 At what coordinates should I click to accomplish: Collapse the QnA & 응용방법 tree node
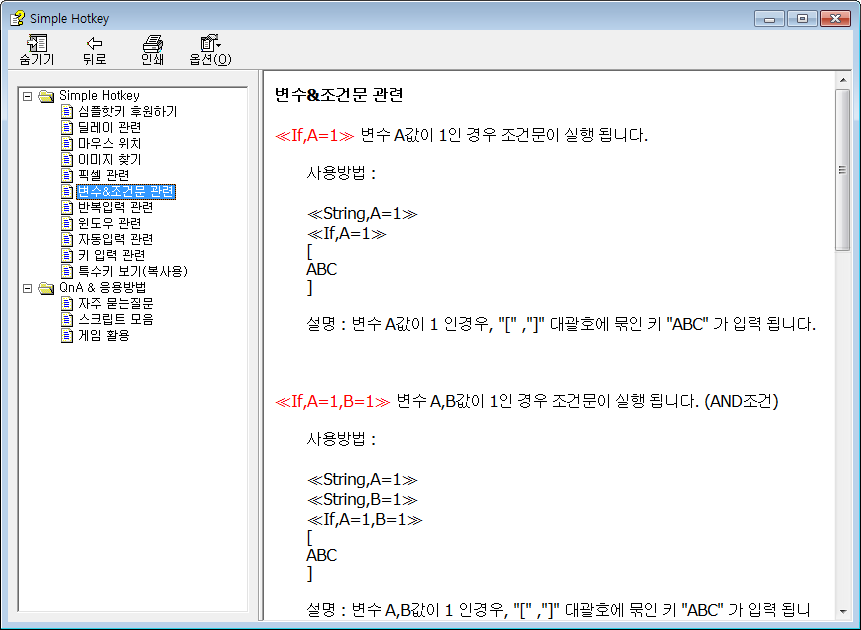pos(27,288)
